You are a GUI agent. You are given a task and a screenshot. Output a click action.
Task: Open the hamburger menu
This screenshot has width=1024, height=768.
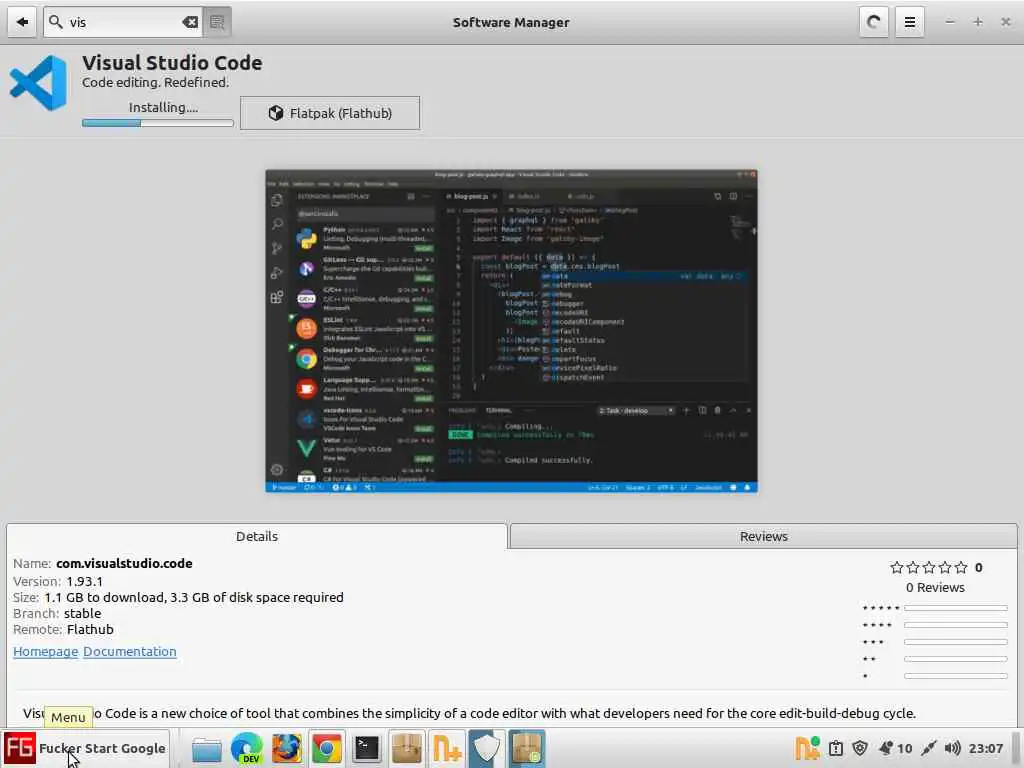[909, 22]
